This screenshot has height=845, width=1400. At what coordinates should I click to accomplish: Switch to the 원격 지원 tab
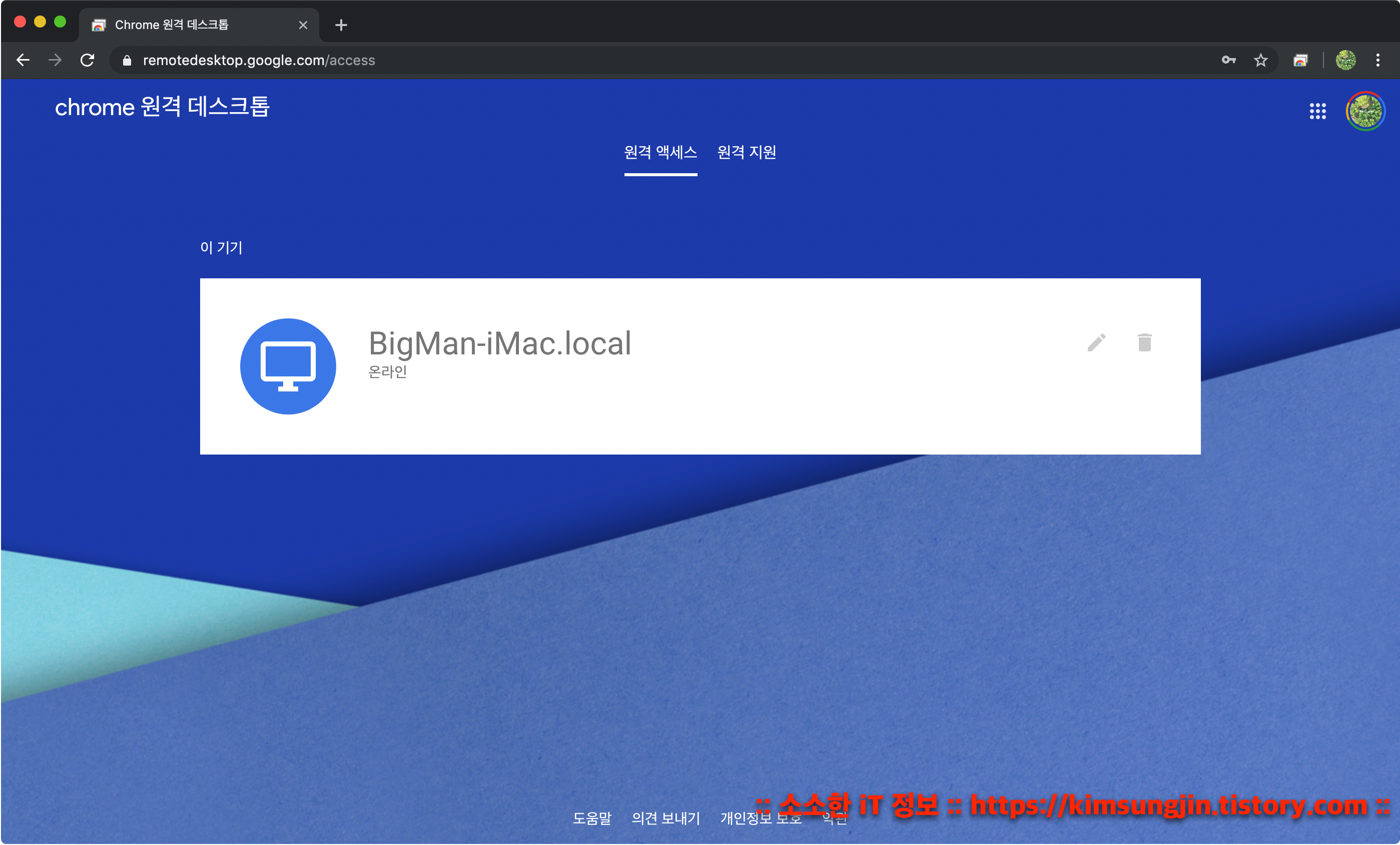tap(746, 152)
